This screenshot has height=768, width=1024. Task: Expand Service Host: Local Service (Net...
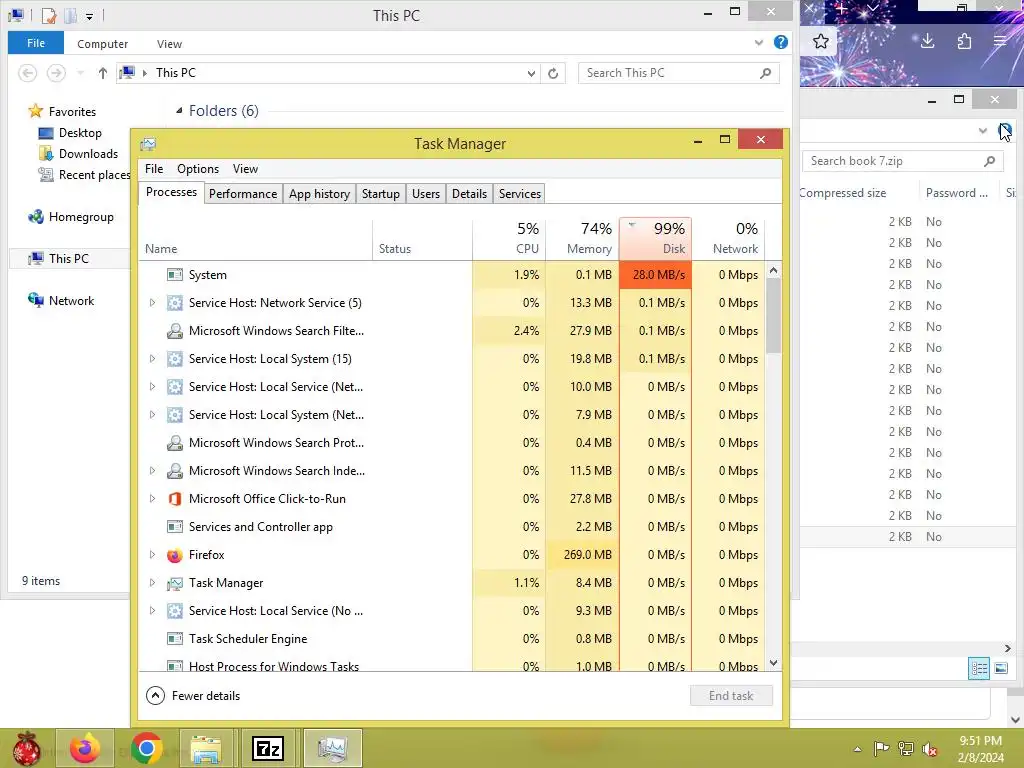point(152,387)
